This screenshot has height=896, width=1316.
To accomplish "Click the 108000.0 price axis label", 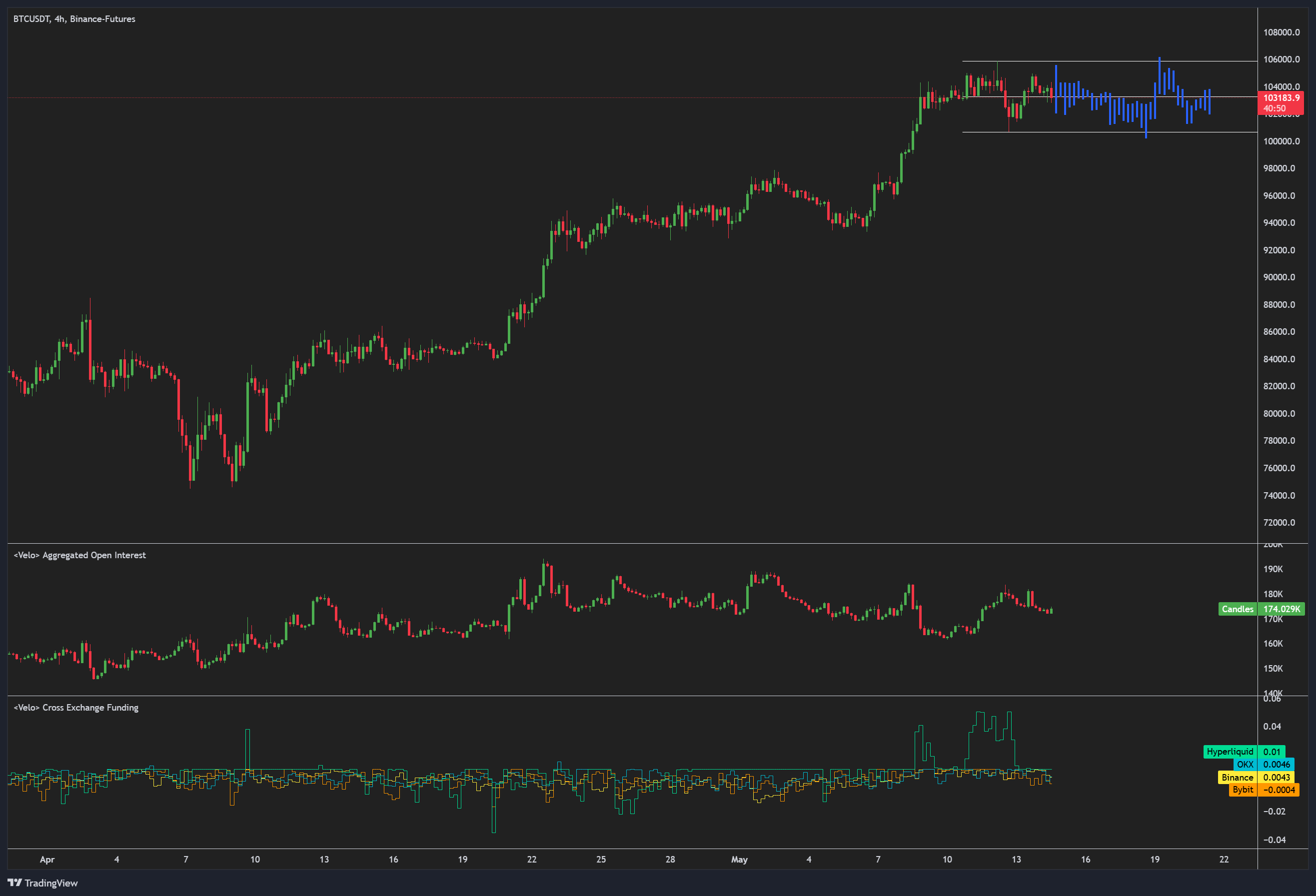I will [1281, 32].
